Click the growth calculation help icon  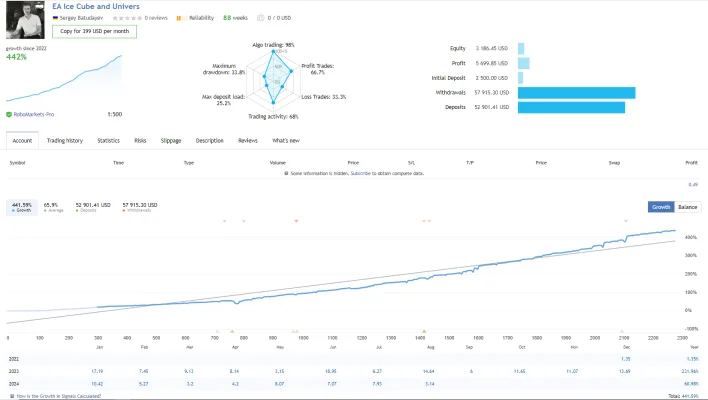tap(12, 396)
